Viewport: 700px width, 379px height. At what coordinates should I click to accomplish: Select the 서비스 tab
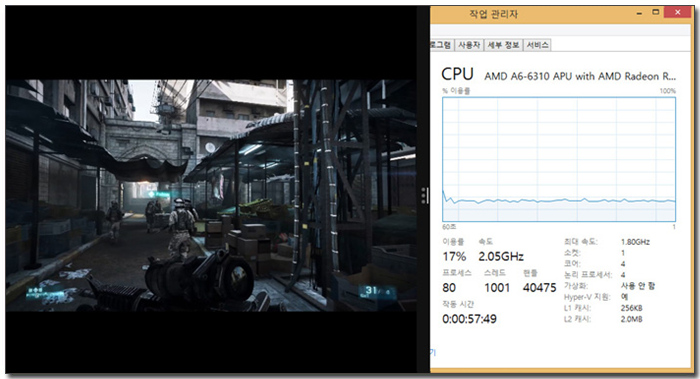537,45
